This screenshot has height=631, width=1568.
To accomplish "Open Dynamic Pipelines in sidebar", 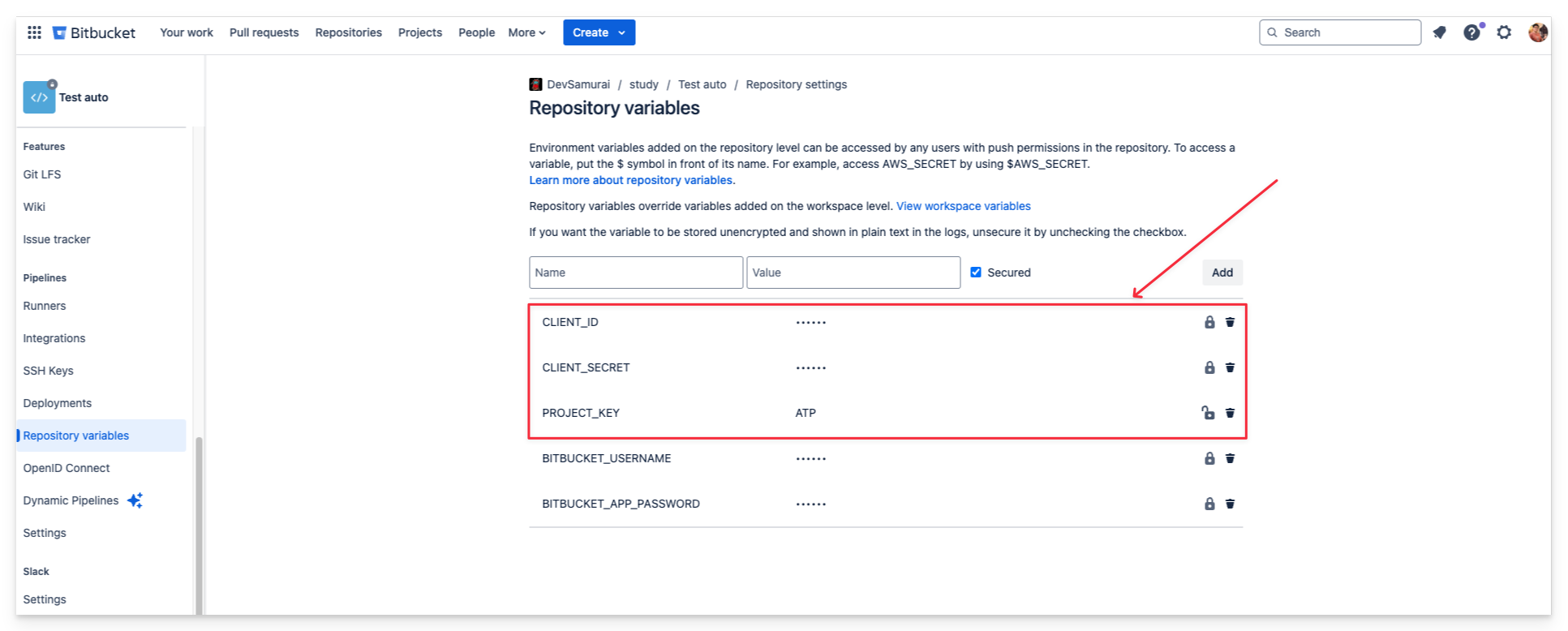I will pyautogui.click(x=71, y=500).
